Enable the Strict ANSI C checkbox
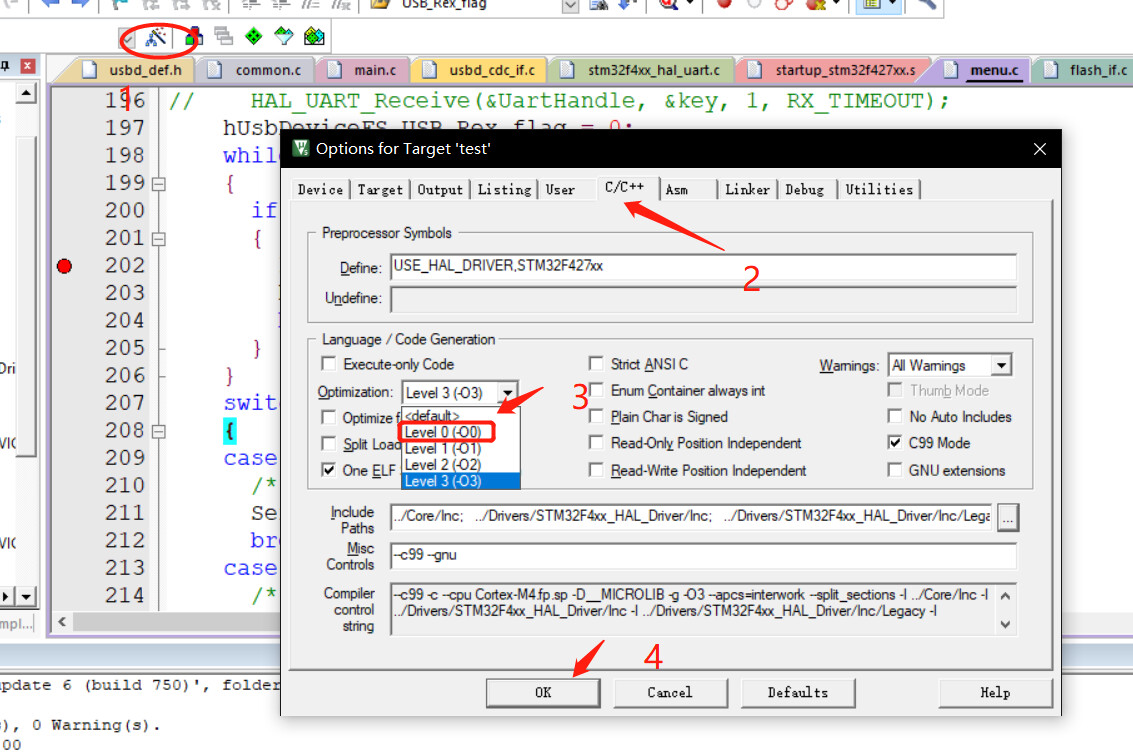This screenshot has width=1133, height=753. [596, 363]
